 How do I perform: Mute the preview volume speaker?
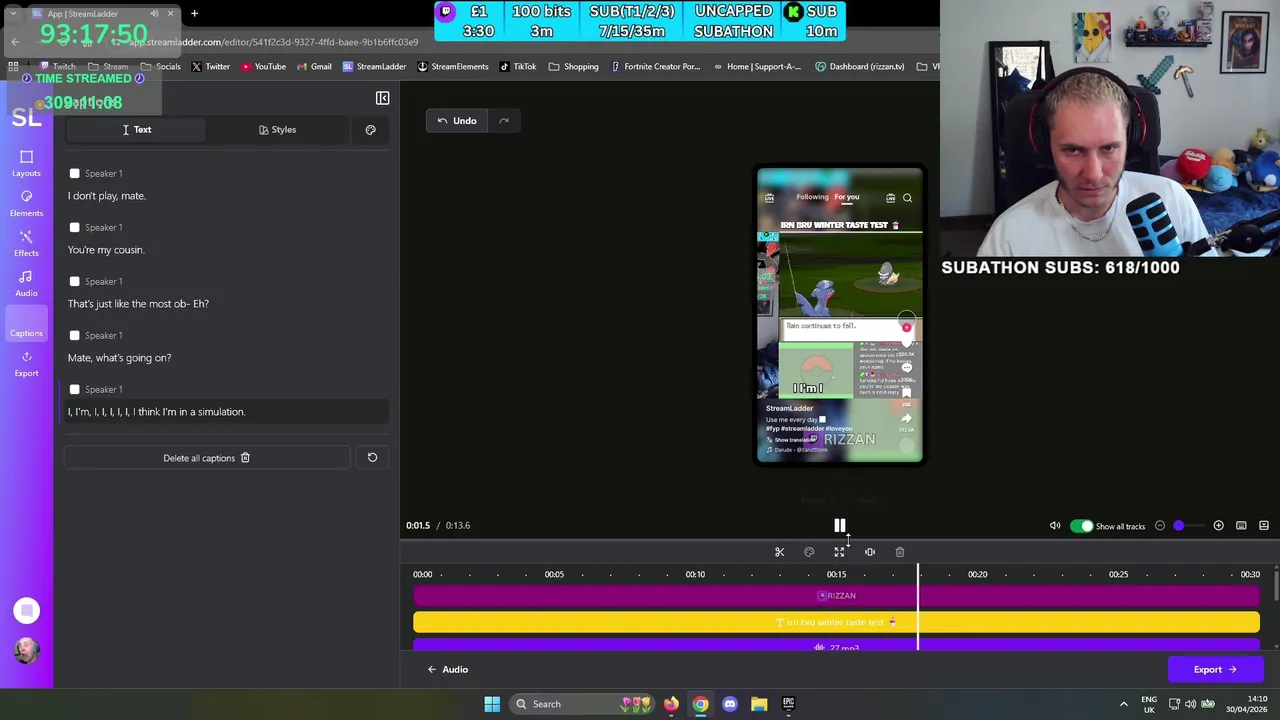pyautogui.click(x=1054, y=526)
